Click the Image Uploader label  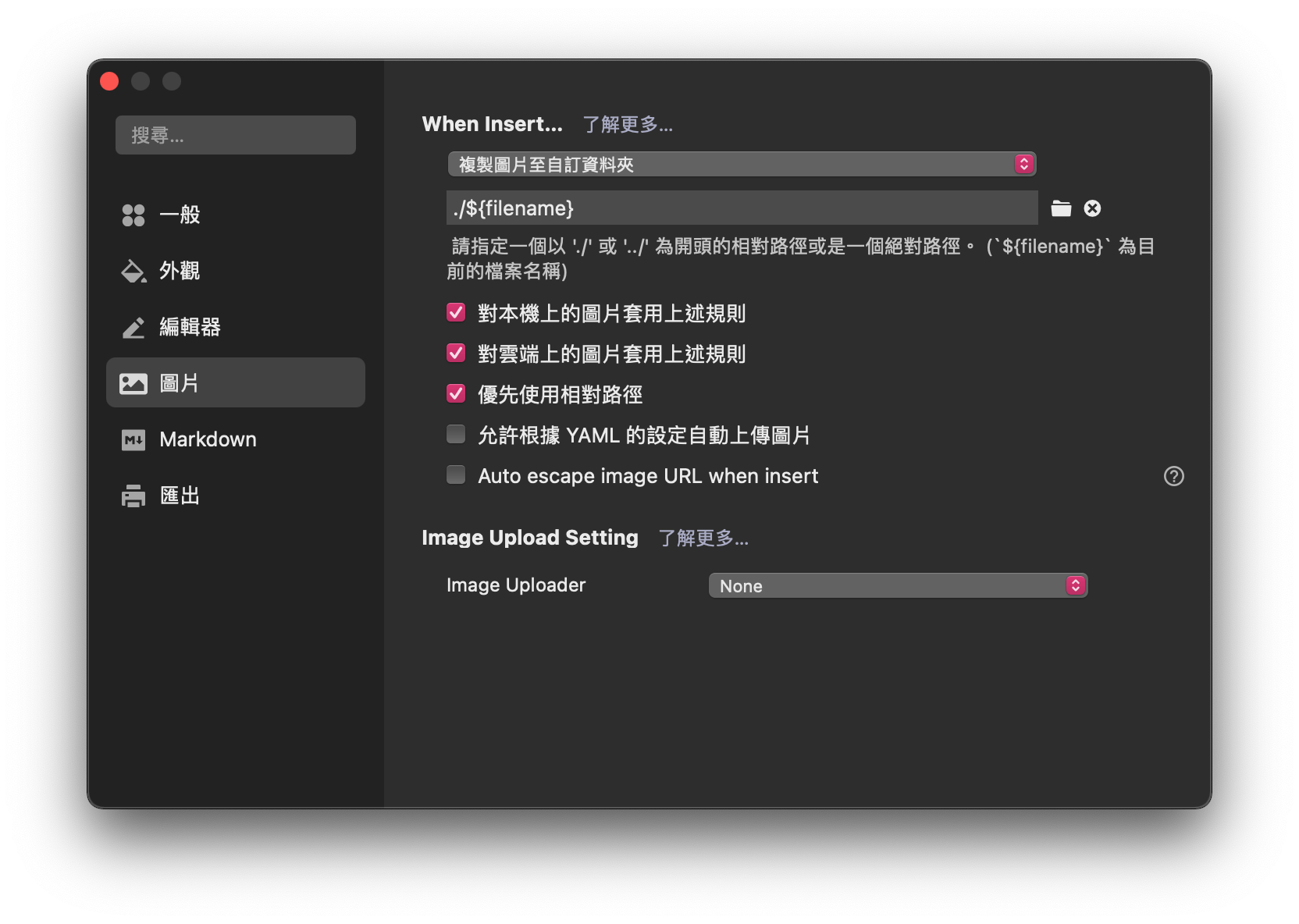(x=516, y=585)
